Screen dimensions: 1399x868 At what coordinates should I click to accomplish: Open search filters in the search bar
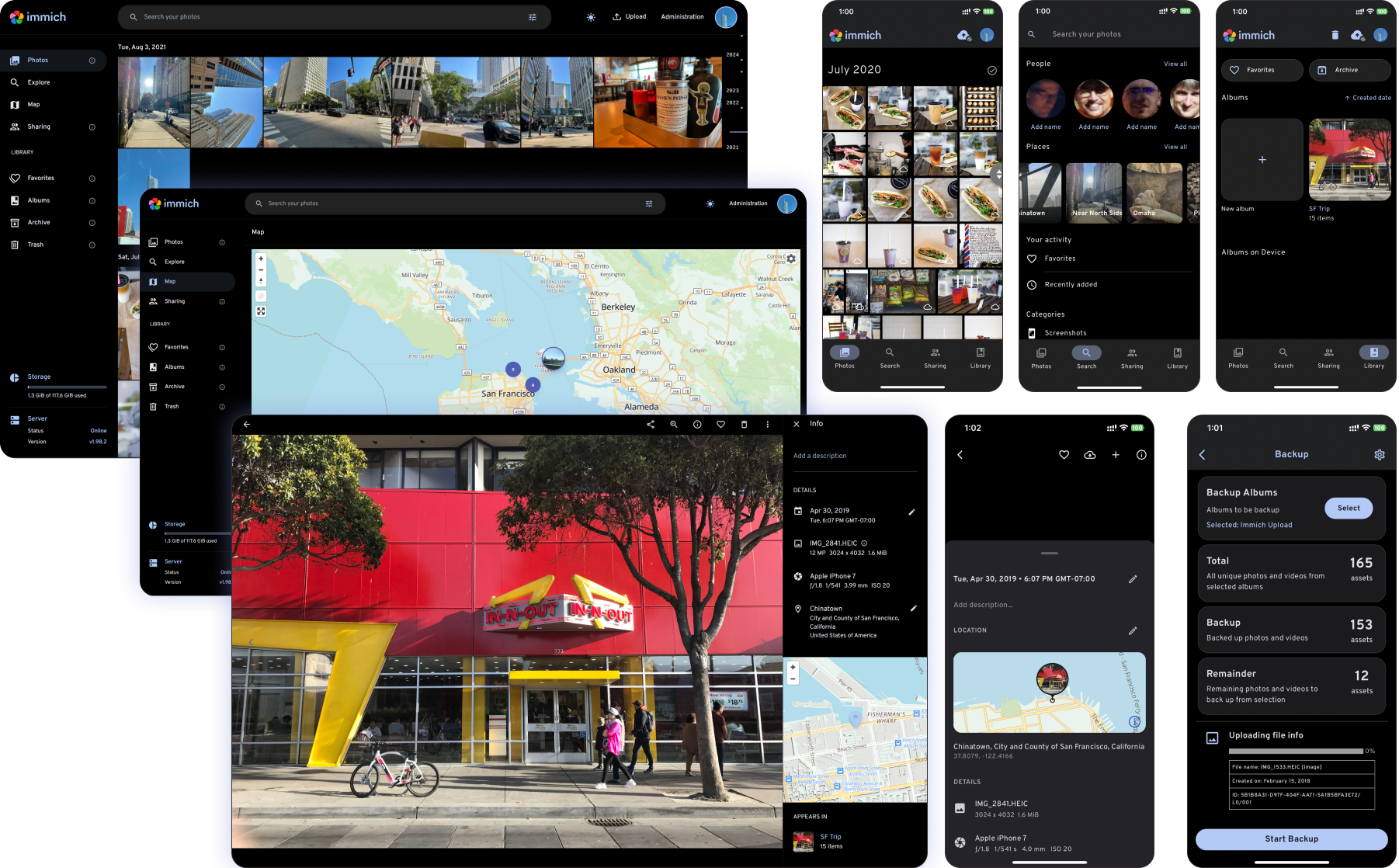pyautogui.click(x=533, y=16)
